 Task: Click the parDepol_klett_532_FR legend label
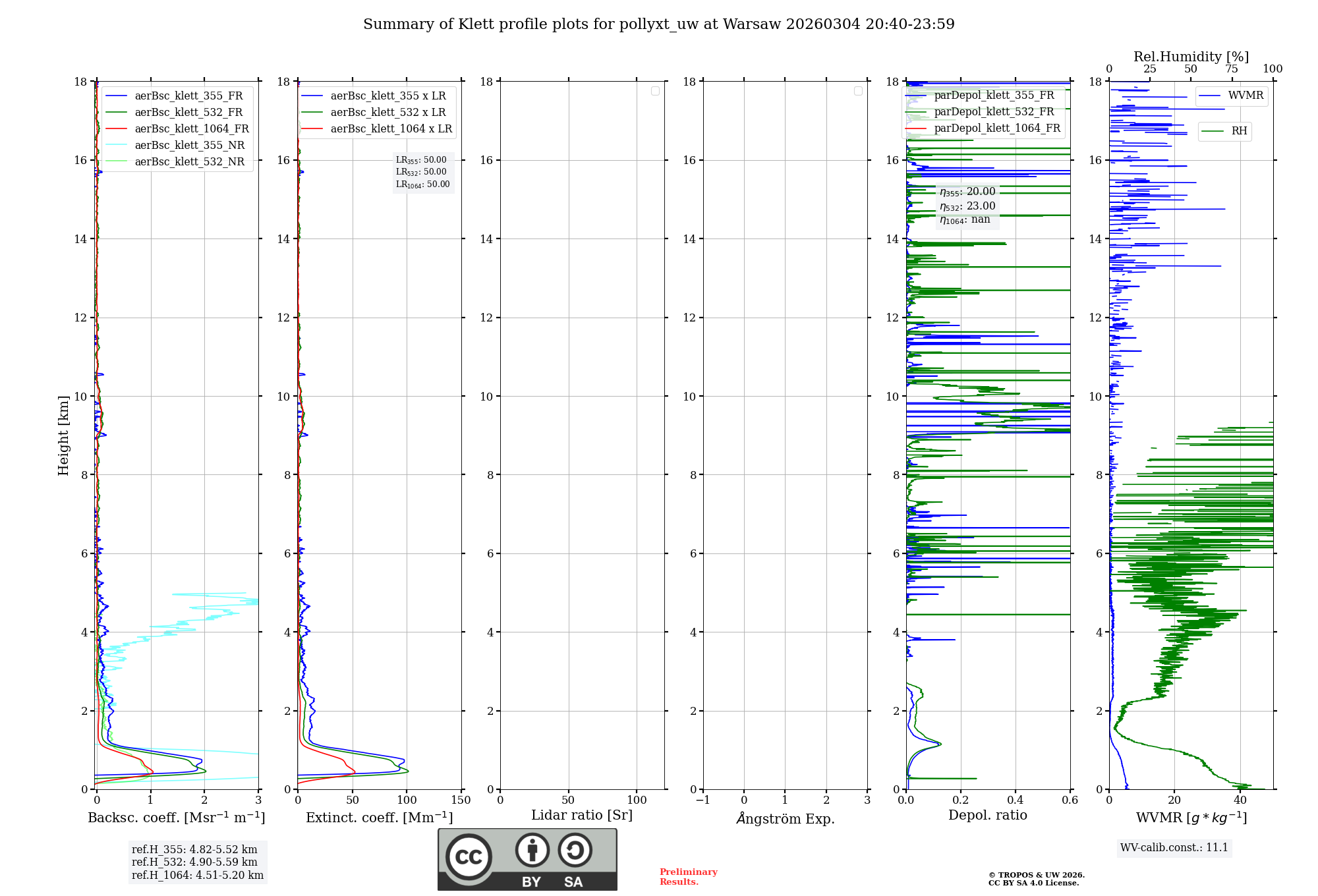click(994, 112)
